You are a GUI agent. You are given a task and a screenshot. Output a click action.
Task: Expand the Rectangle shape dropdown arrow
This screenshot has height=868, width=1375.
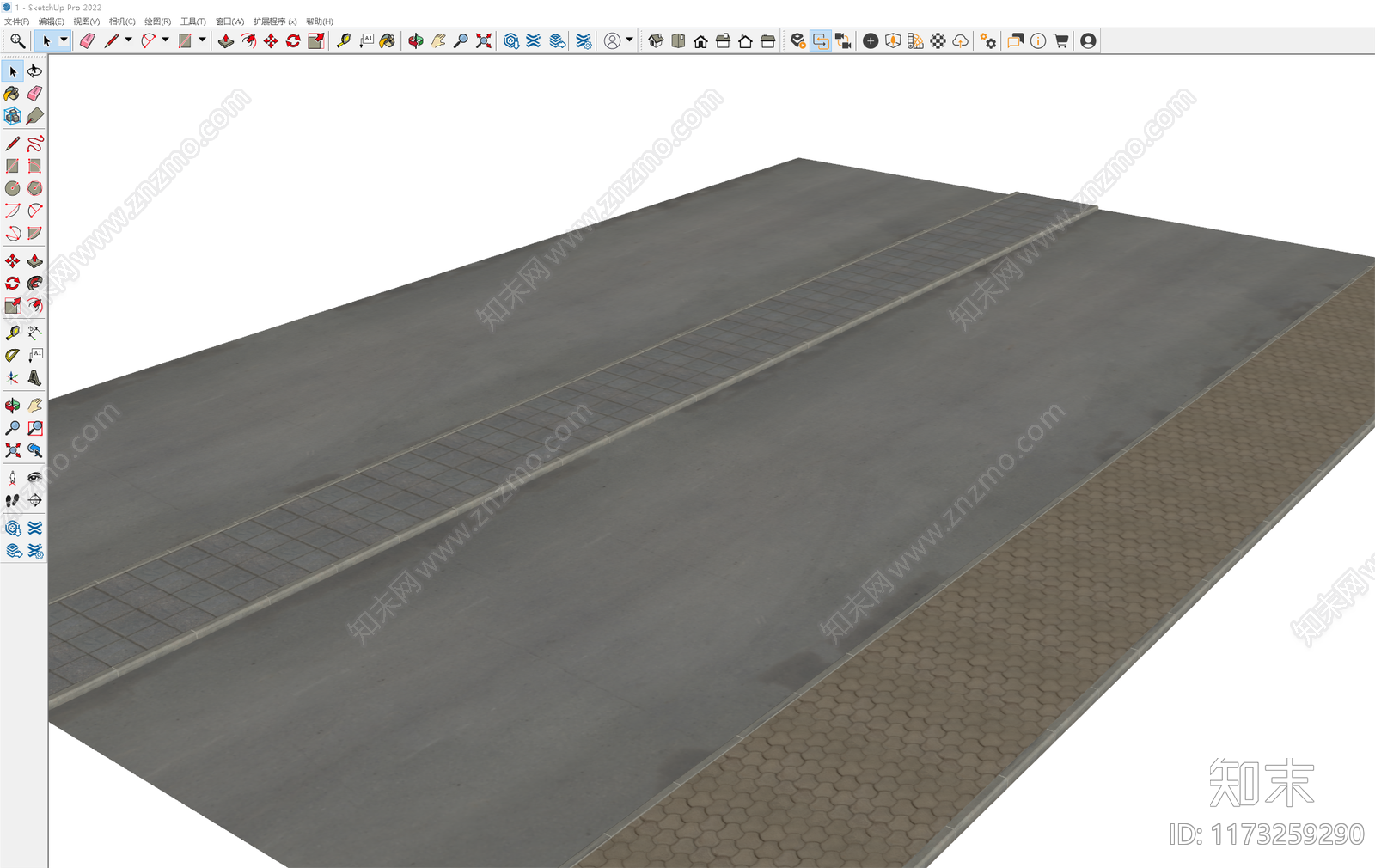[203, 40]
